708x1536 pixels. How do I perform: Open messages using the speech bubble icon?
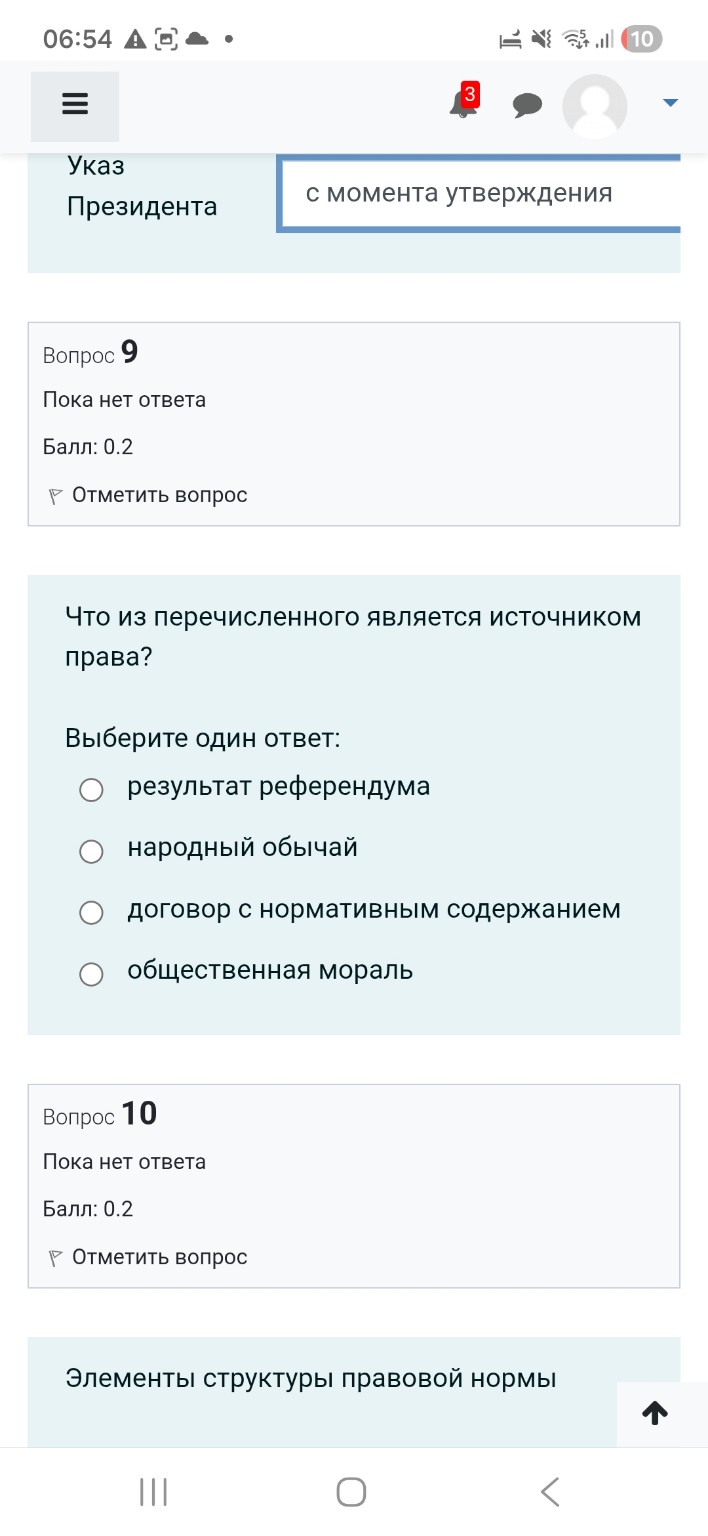click(x=528, y=105)
